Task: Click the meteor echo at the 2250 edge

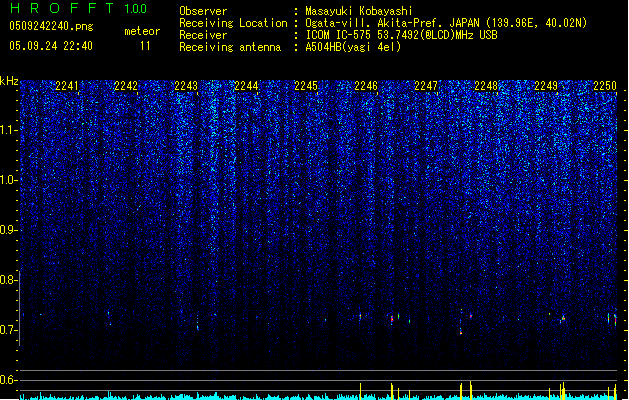Action: pyautogui.click(x=615, y=319)
